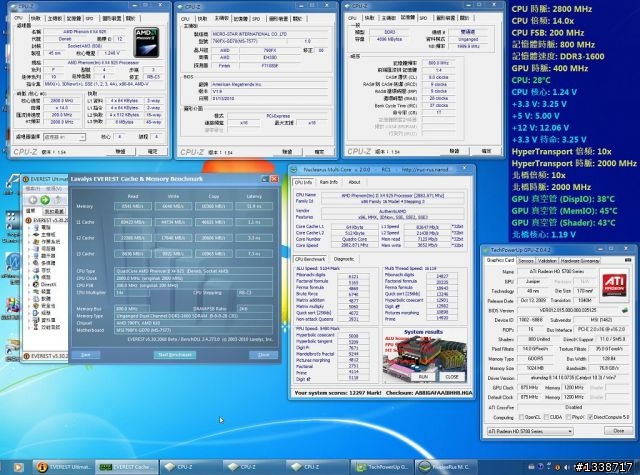640x475 pixels.
Task: Click the Nuclearus window title icon
Action: tap(295, 170)
